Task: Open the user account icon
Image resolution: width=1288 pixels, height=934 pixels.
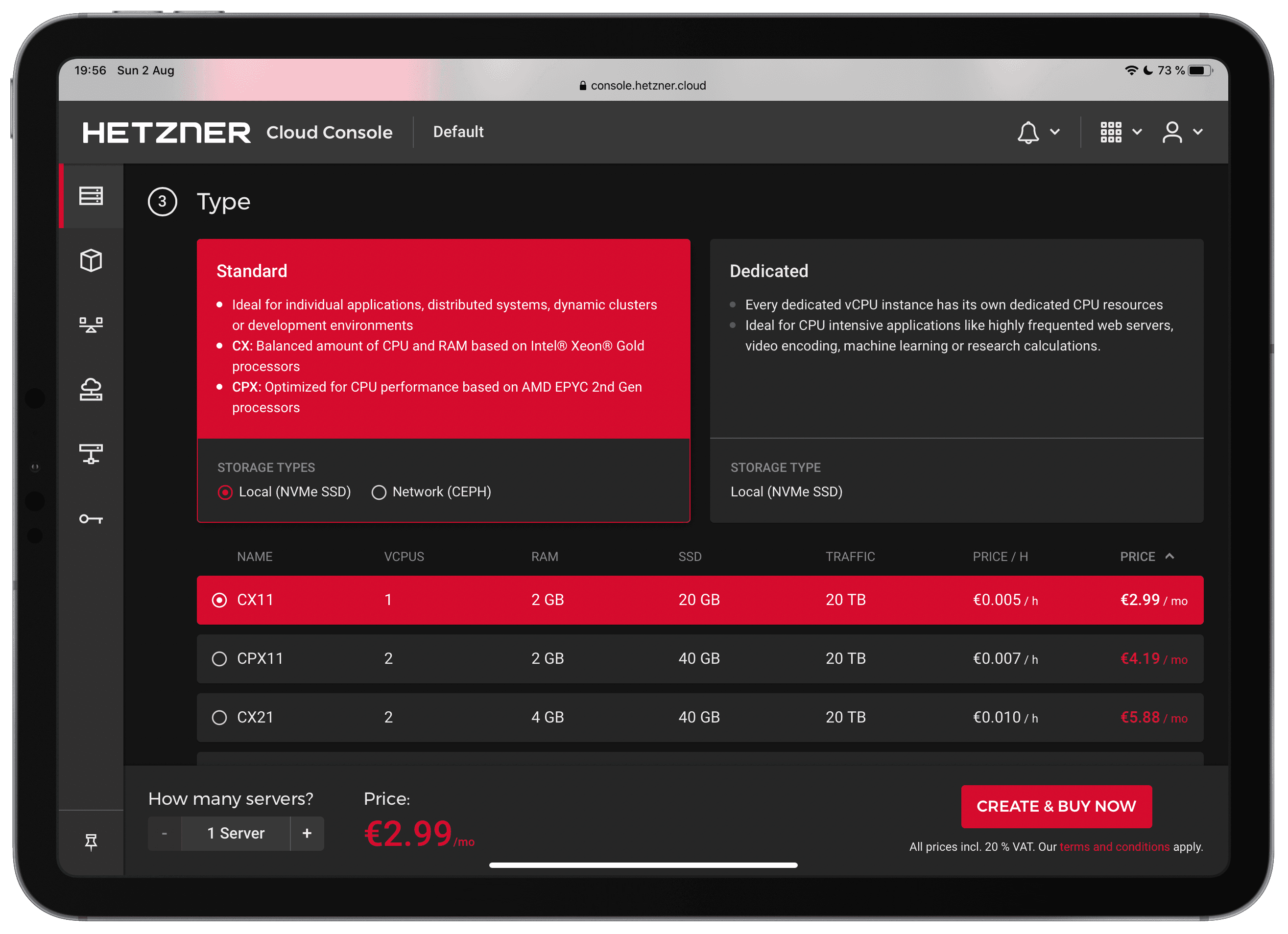Action: tap(1173, 132)
